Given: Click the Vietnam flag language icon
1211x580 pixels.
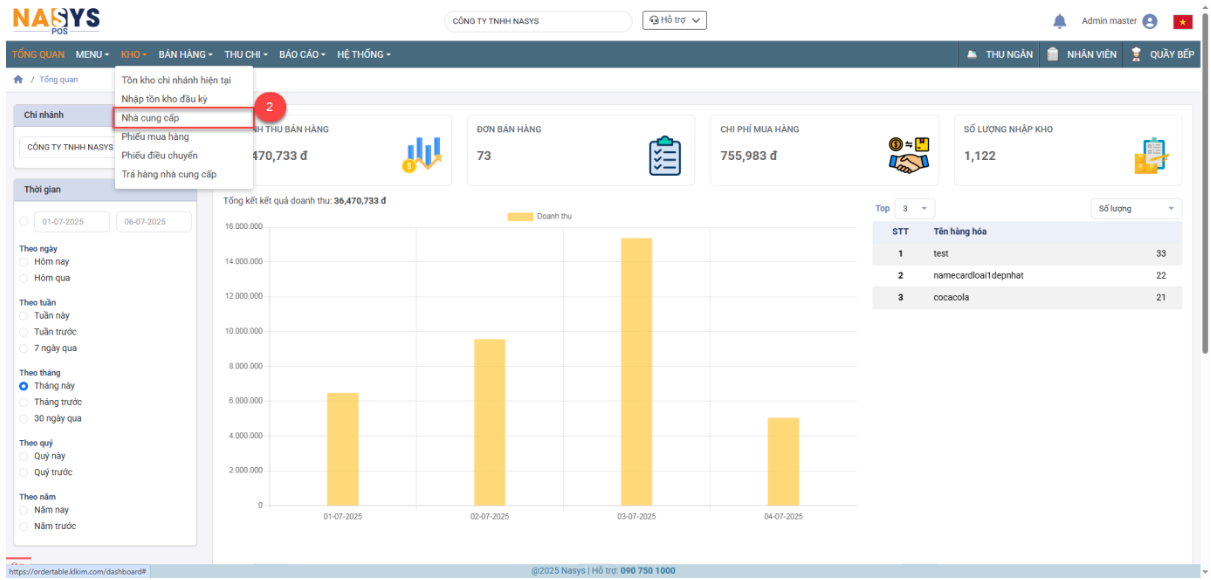Looking at the screenshot, I should click(1183, 21).
